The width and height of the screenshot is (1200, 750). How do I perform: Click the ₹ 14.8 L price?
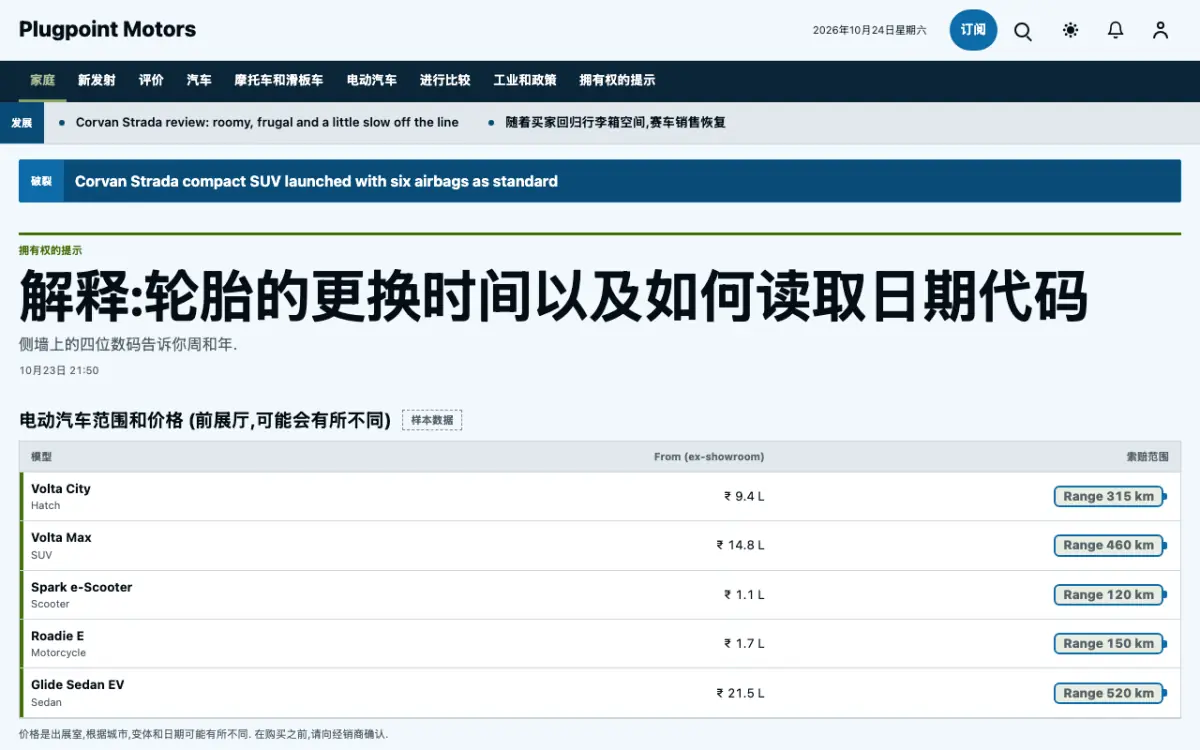point(740,545)
